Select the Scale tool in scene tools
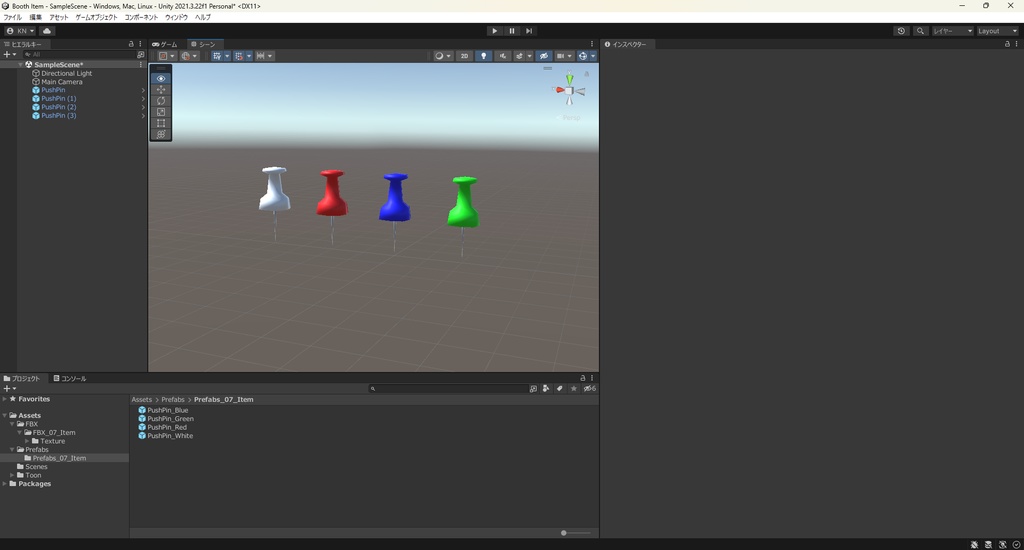Image resolution: width=1024 pixels, height=550 pixels. click(x=161, y=112)
